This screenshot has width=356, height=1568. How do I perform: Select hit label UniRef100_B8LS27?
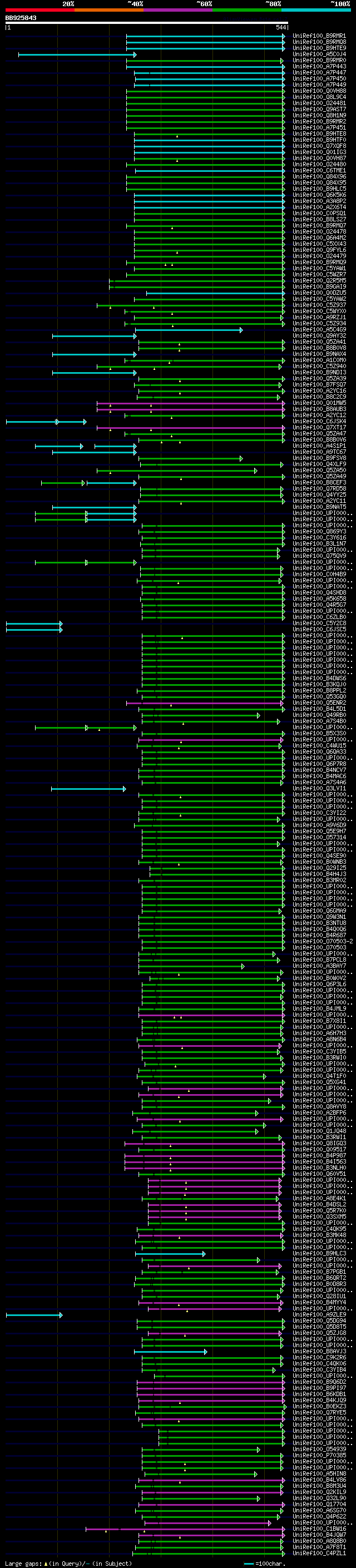pos(319,219)
